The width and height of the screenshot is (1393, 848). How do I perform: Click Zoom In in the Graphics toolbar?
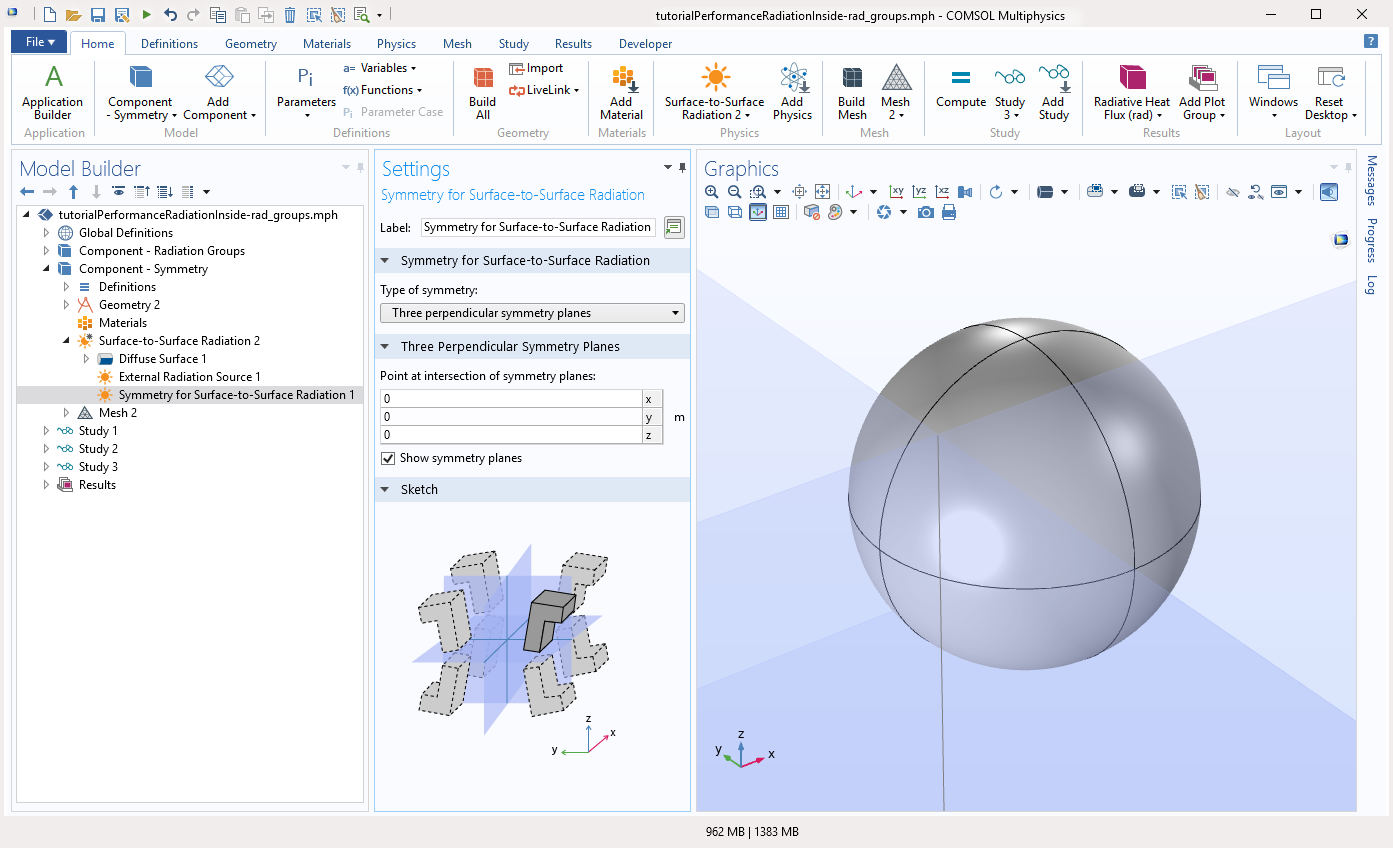(x=711, y=192)
